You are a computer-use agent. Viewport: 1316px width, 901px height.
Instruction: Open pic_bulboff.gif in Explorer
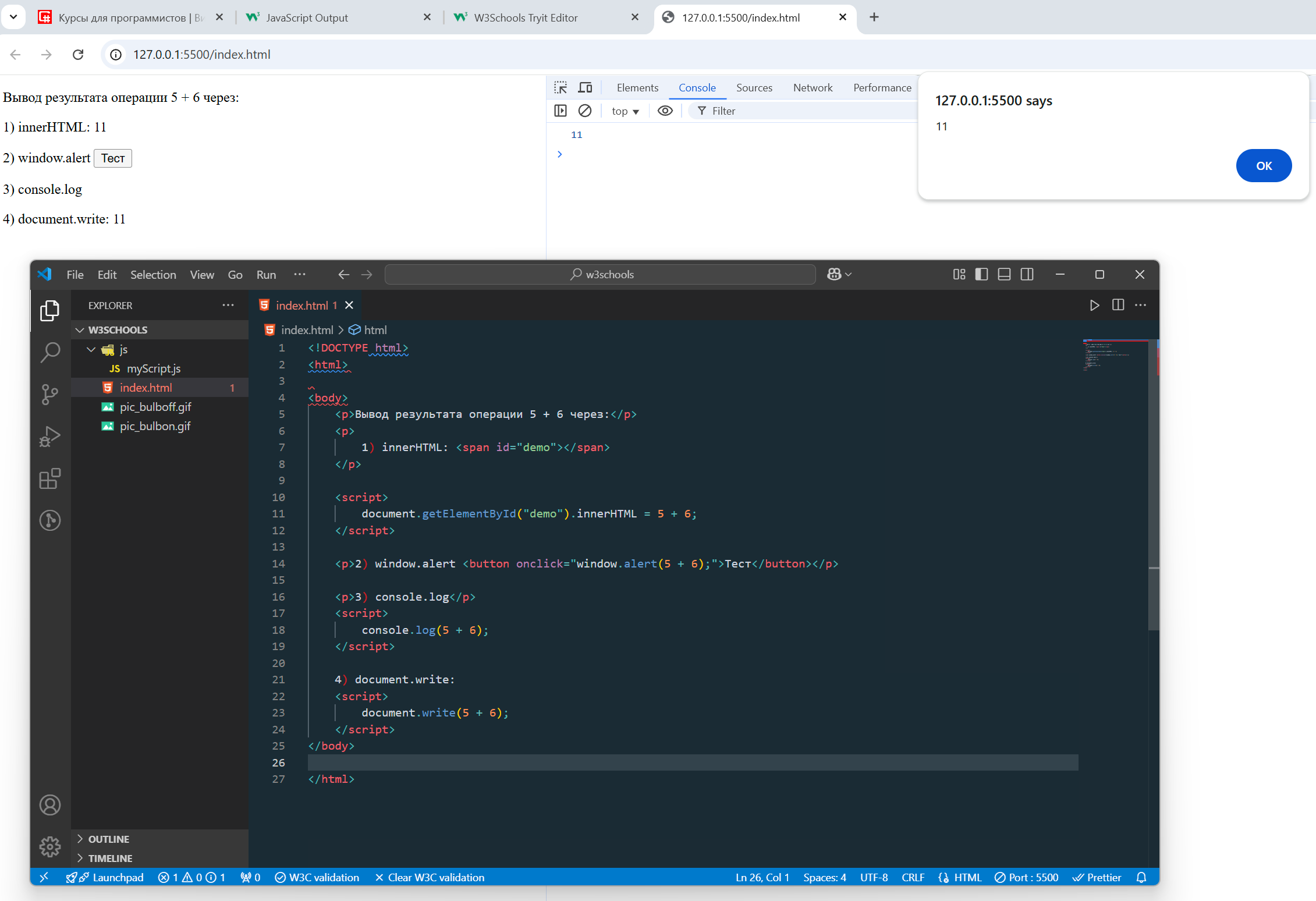(159, 407)
